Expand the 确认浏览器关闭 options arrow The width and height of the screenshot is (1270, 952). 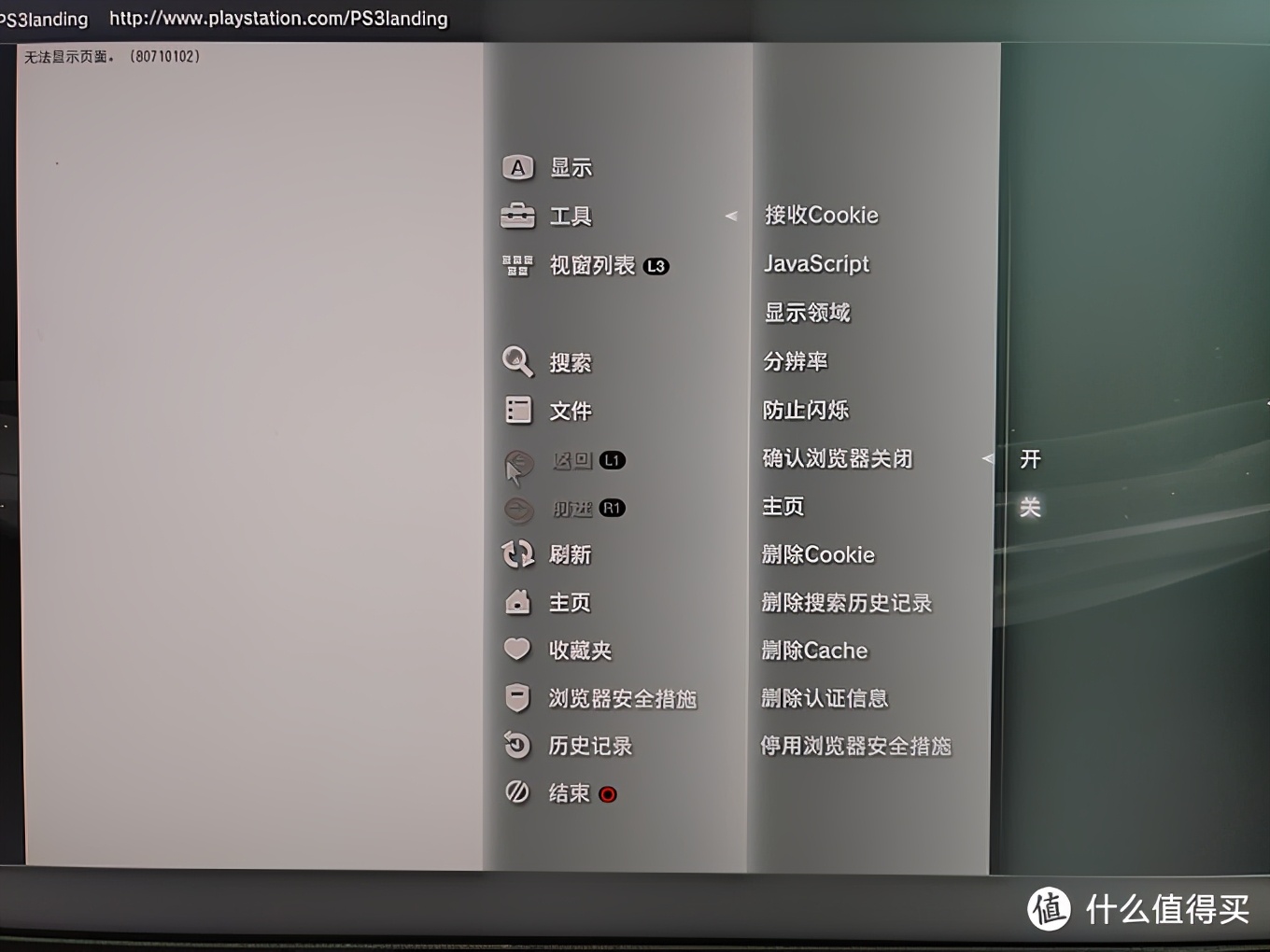[x=988, y=458]
